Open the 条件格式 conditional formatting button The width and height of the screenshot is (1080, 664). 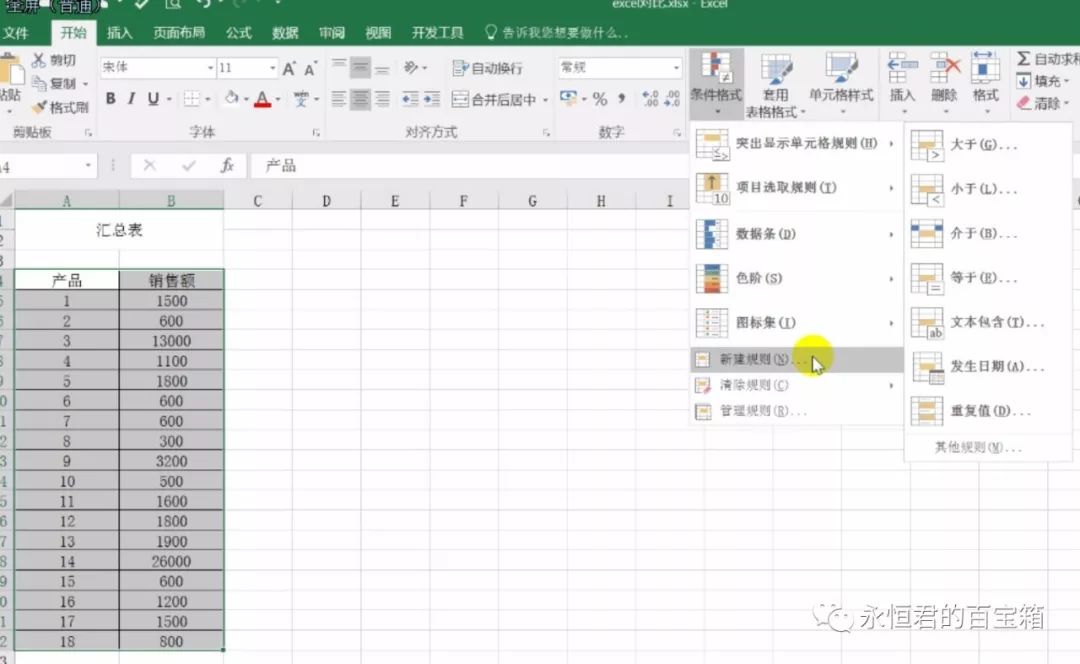point(716,83)
